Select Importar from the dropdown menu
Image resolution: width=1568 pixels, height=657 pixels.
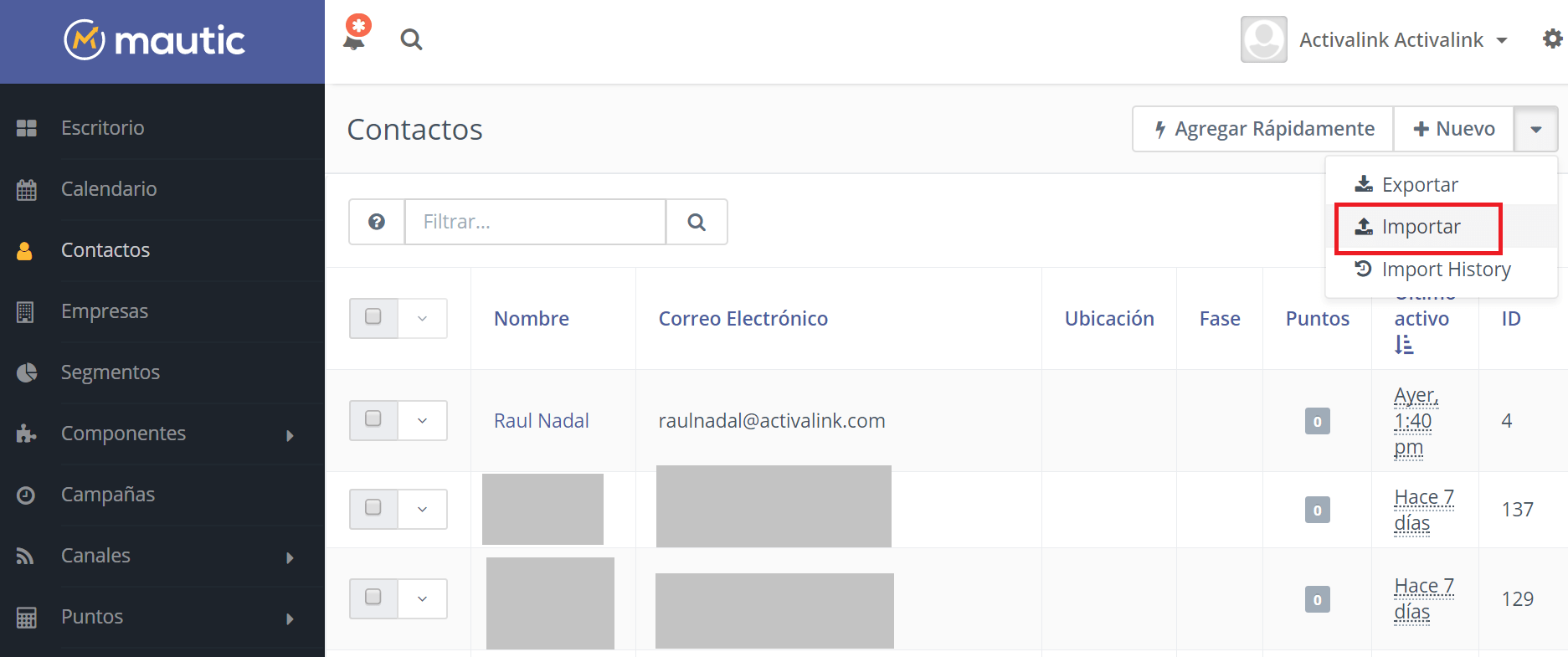coord(1441,227)
